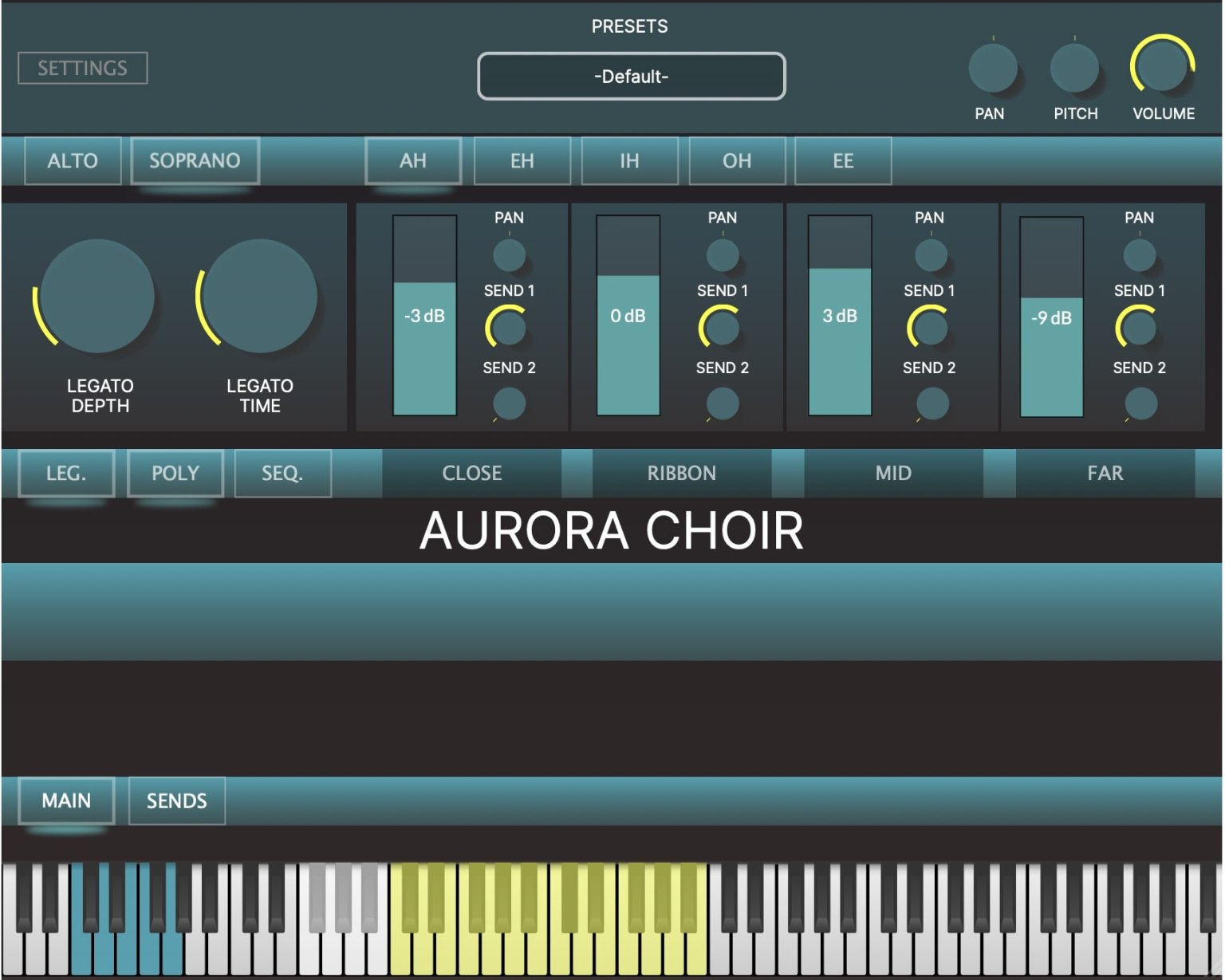Click the PAN knob on the second channel

[x=722, y=254]
